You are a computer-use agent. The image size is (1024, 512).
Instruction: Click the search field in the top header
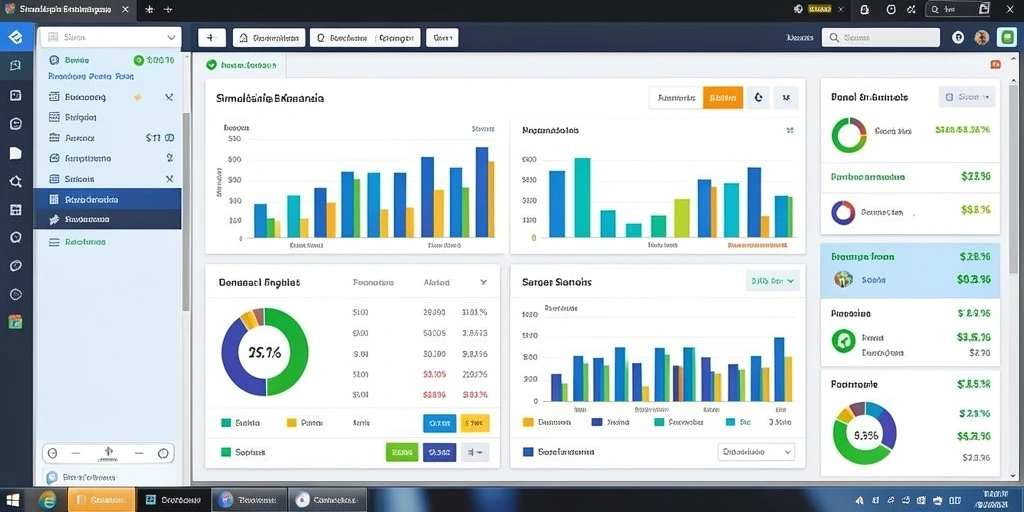tap(881, 38)
